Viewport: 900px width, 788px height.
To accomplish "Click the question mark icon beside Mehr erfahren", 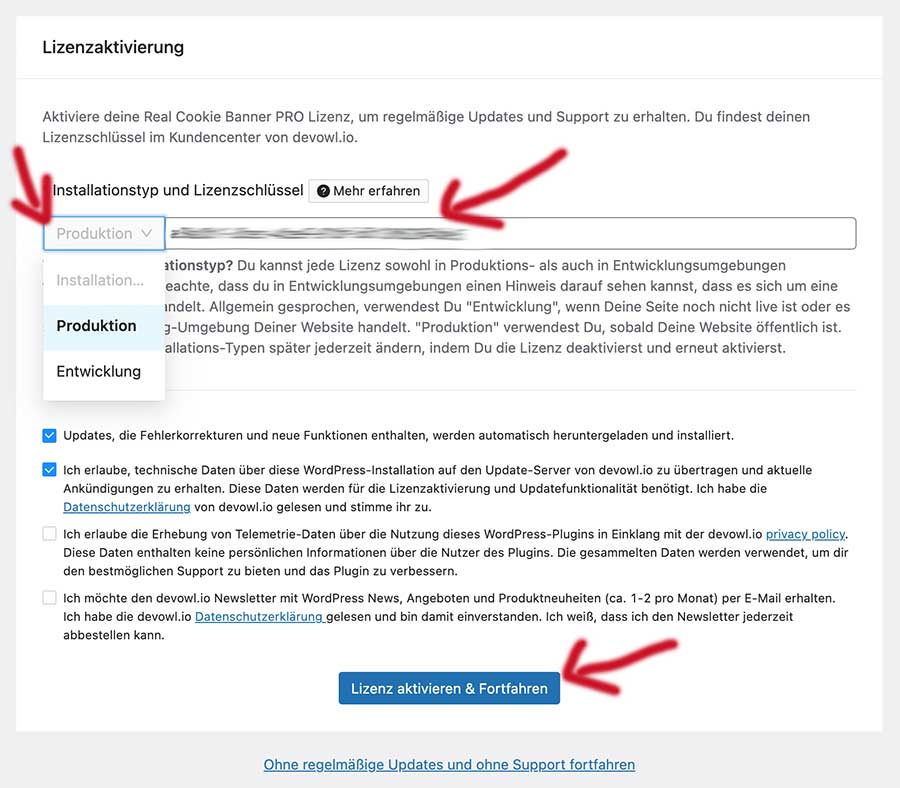I will [323, 191].
